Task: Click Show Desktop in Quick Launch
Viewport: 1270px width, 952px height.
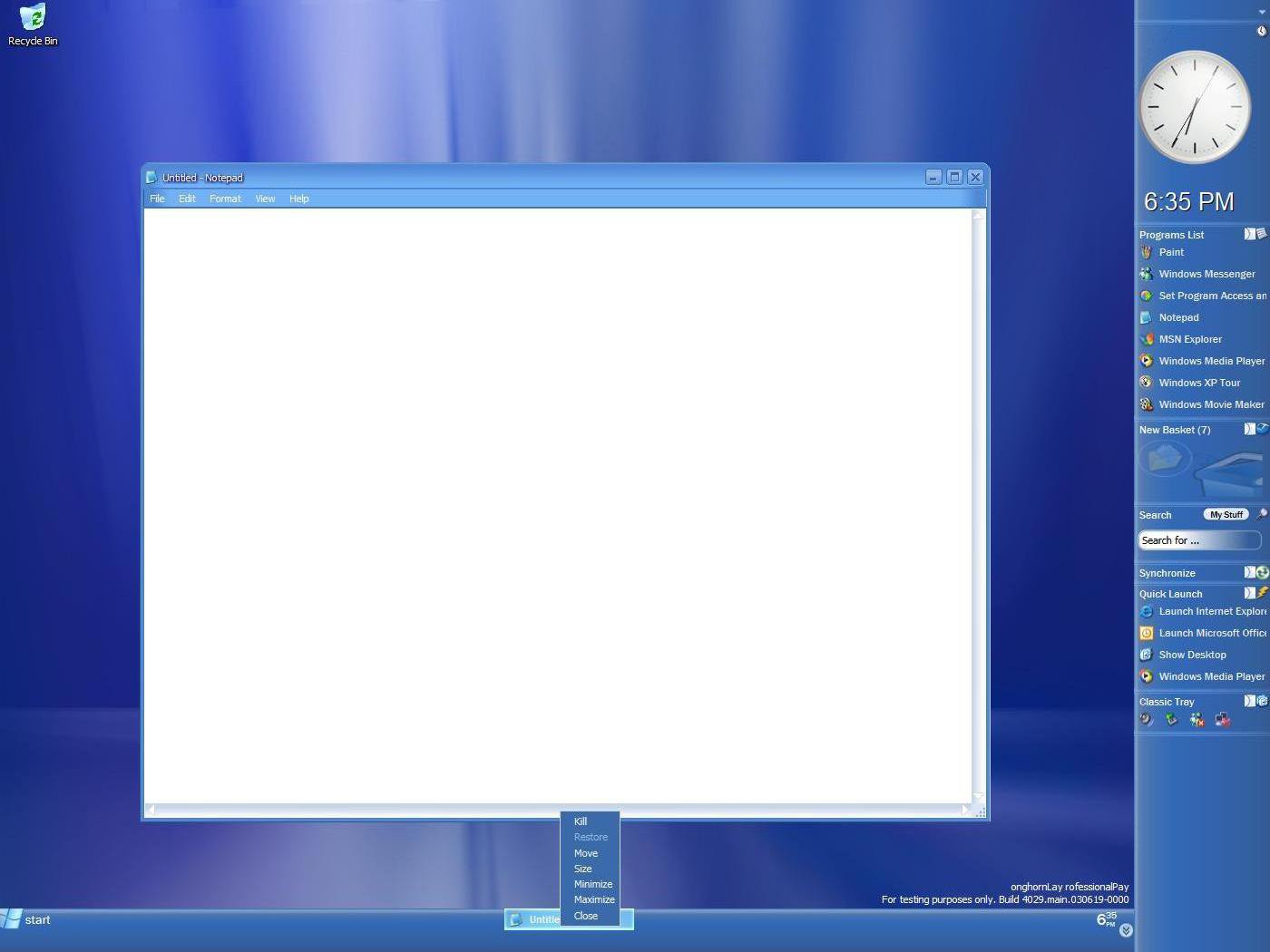Action: 1191,655
